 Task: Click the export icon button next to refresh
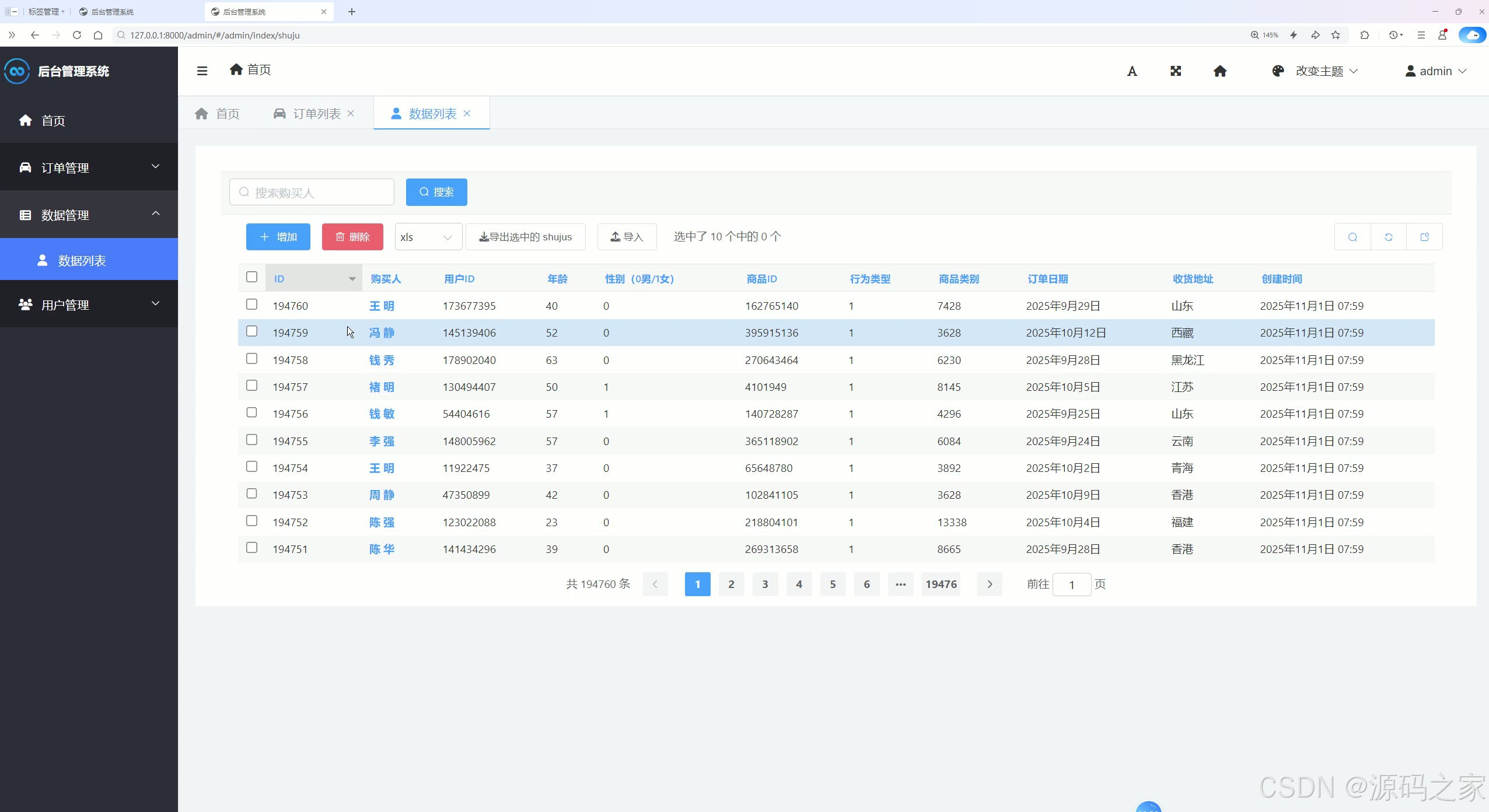[x=1424, y=237]
